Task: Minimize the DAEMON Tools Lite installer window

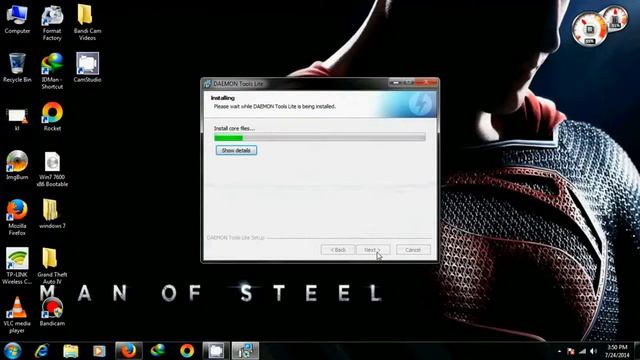Action: click(x=395, y=82)
